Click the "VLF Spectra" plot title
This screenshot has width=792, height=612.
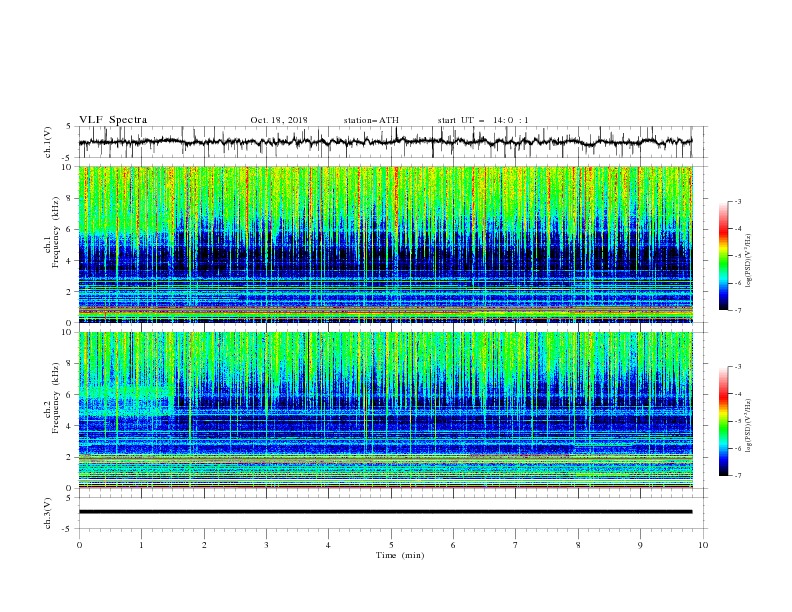coord(113,120)
